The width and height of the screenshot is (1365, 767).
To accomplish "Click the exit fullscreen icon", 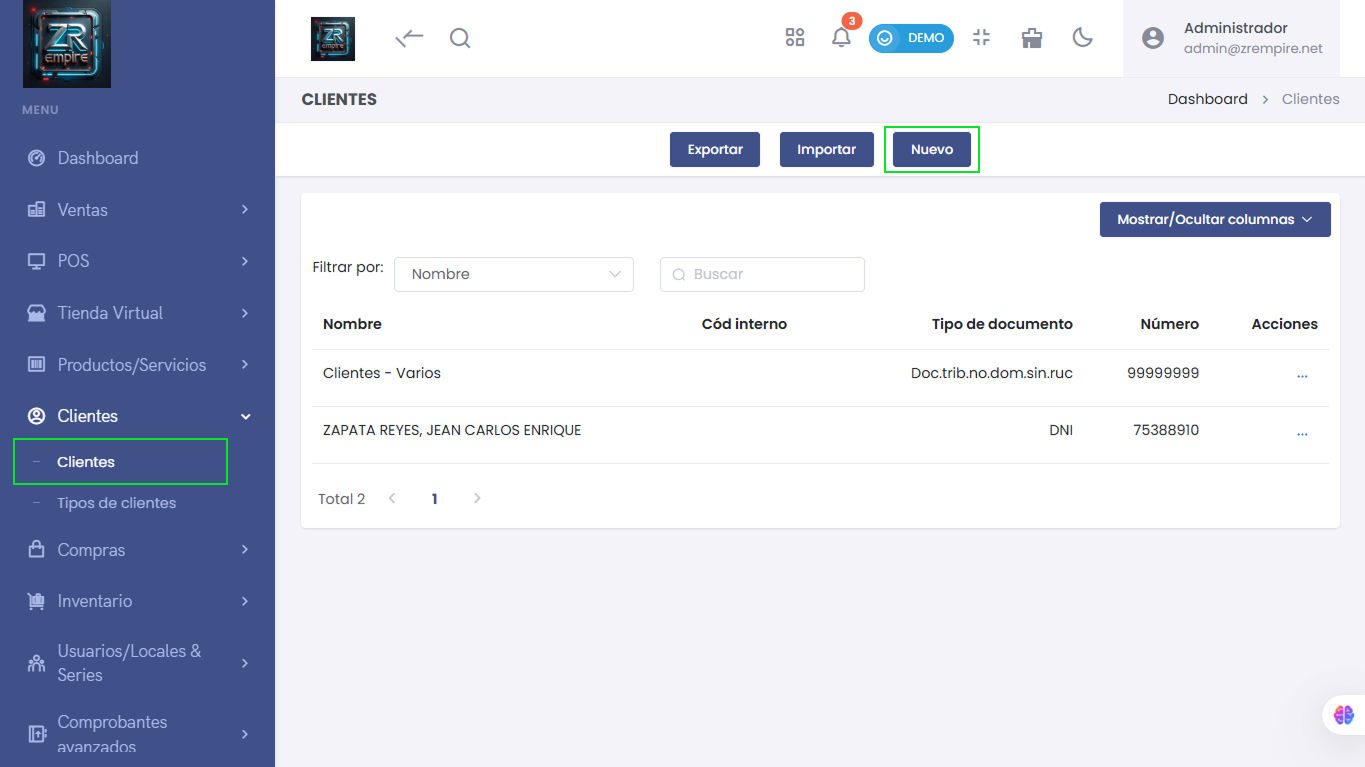I will [x=981, y=38].
